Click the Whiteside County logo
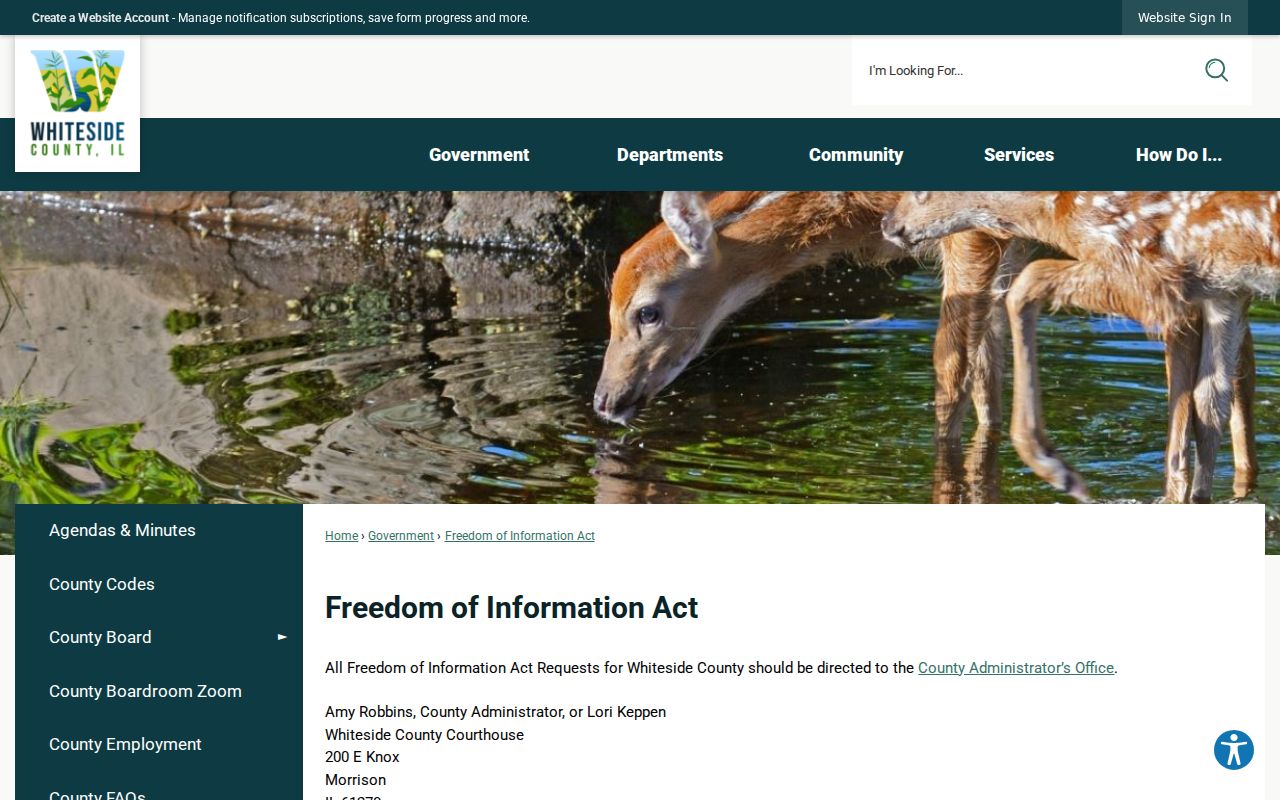Viewport: 1280px width, 800px height. tap(77, 104)
